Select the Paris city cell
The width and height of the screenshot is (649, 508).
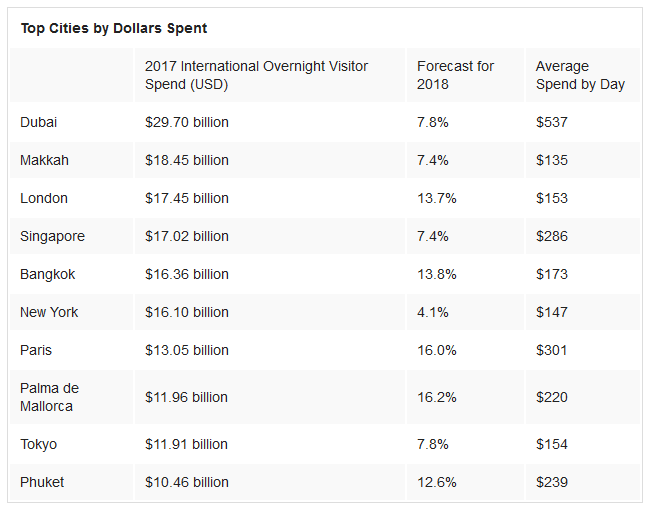(x=36, y=350)
